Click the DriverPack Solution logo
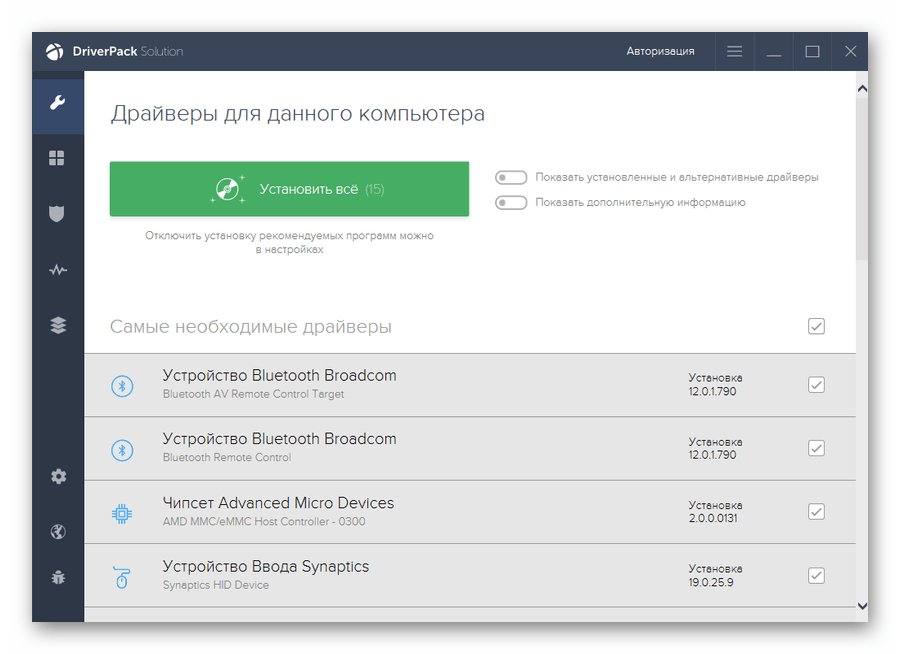The height and width of the screenshot is (654, 900). 115,51
